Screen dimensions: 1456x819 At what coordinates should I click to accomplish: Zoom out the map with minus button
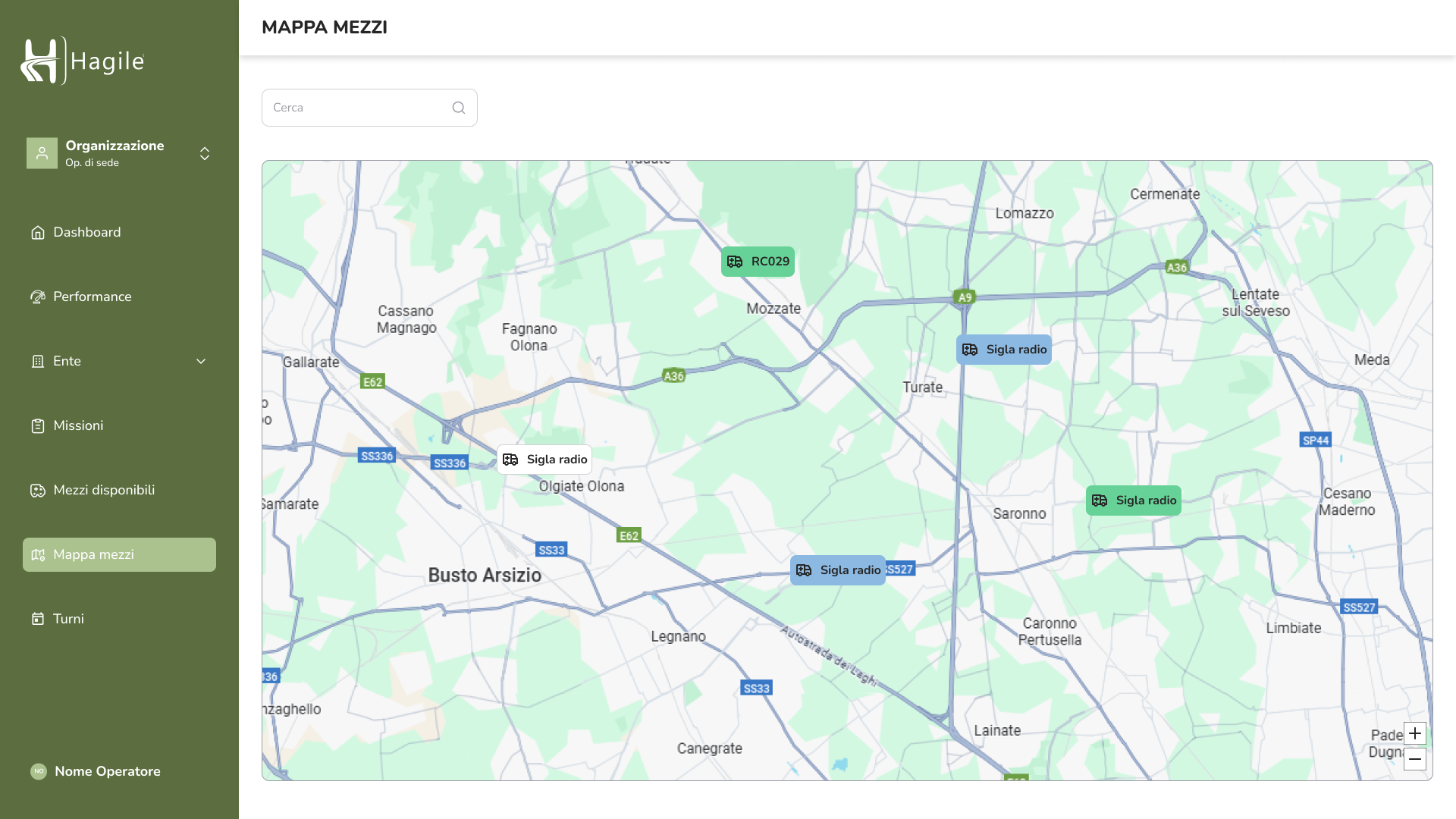pyautogui.click(x=1415, y=759)
